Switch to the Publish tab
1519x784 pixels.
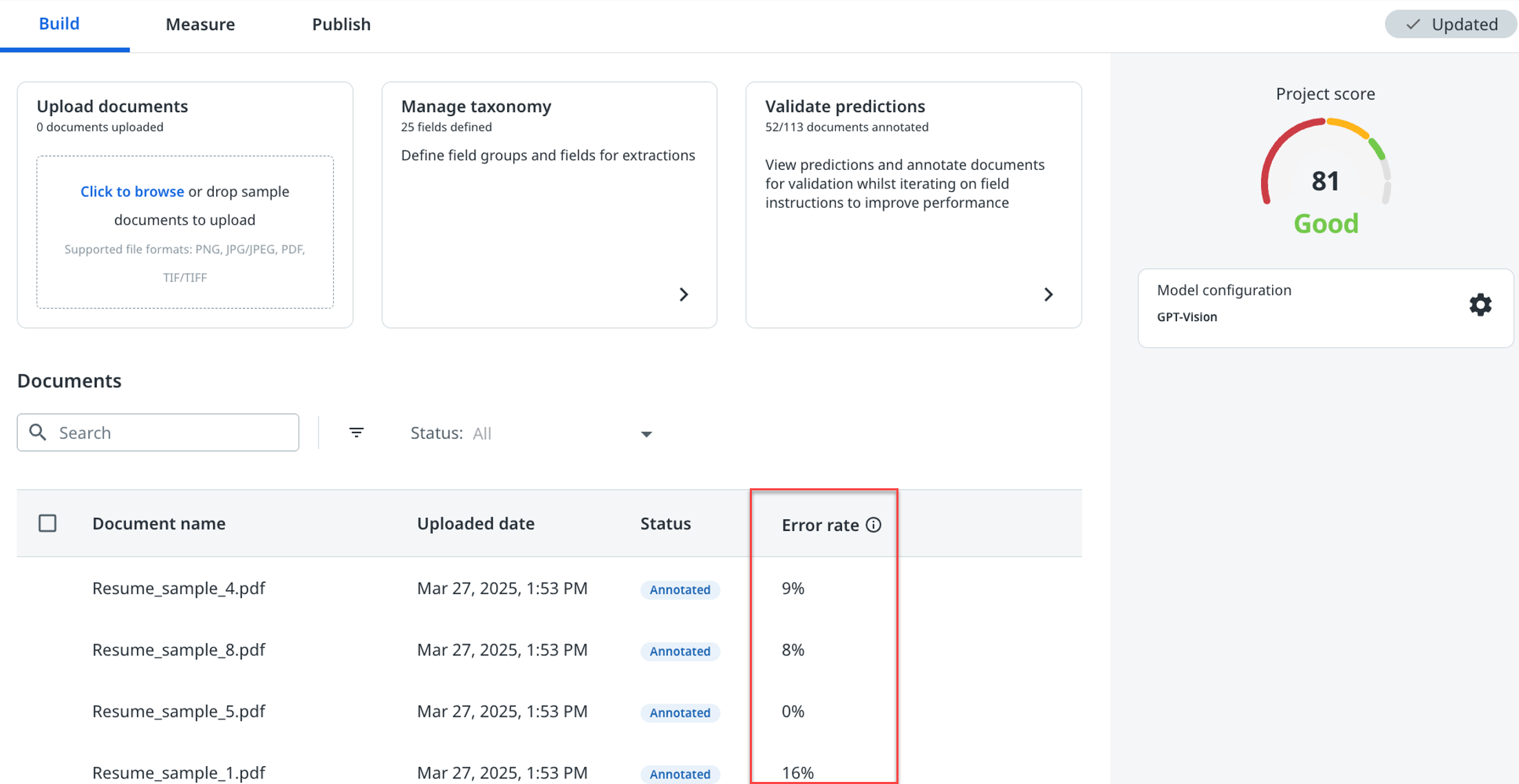coord(341,24)
